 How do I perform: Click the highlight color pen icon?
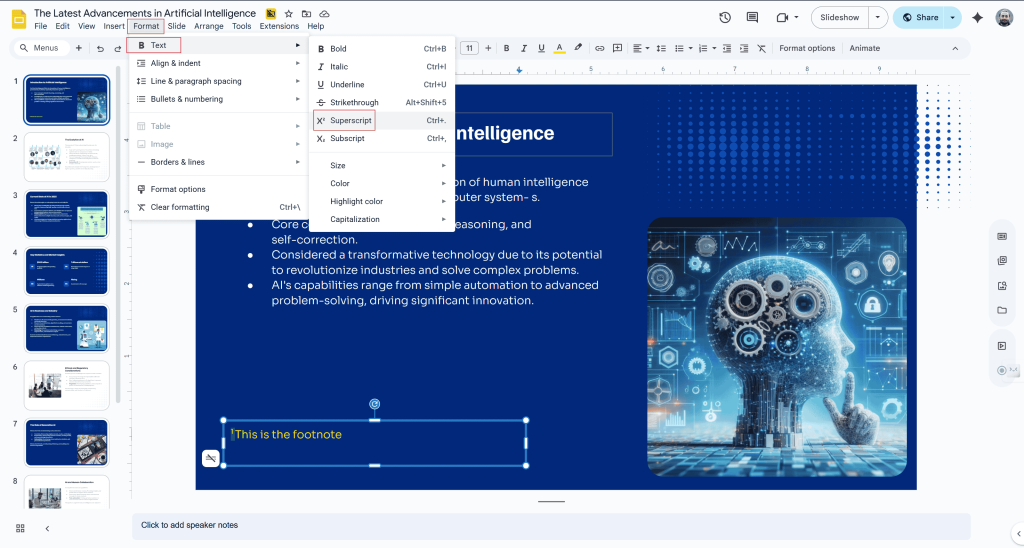(x=578, y=48)
